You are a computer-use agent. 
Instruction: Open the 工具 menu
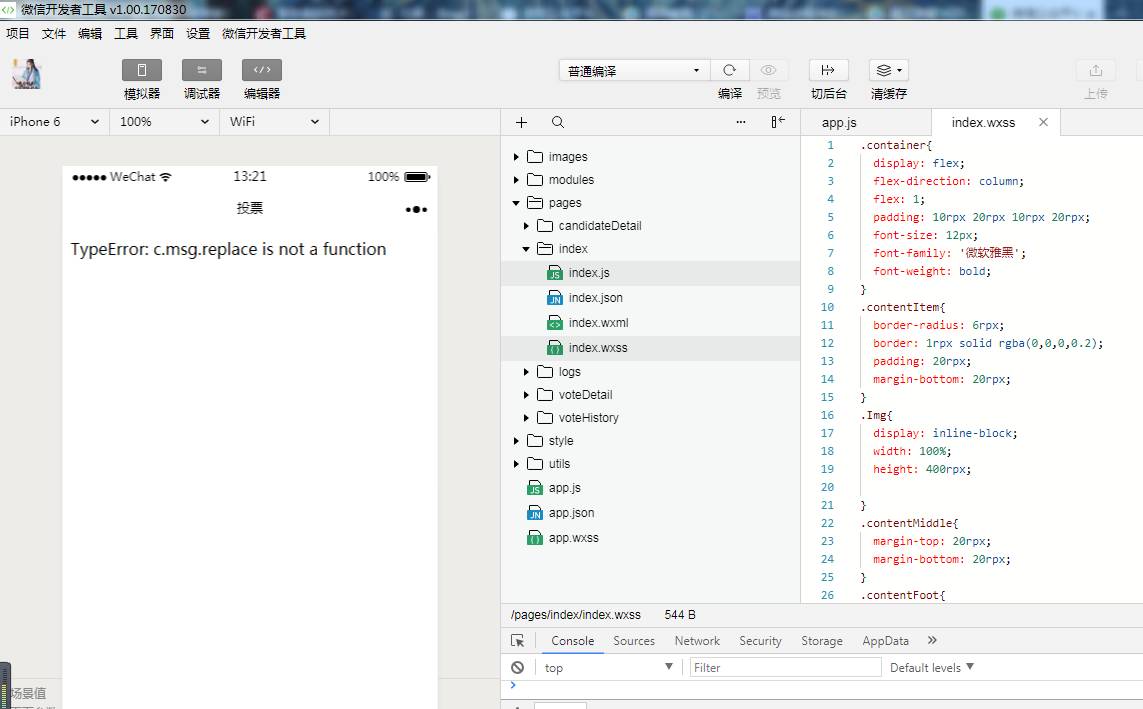point(126,33)
